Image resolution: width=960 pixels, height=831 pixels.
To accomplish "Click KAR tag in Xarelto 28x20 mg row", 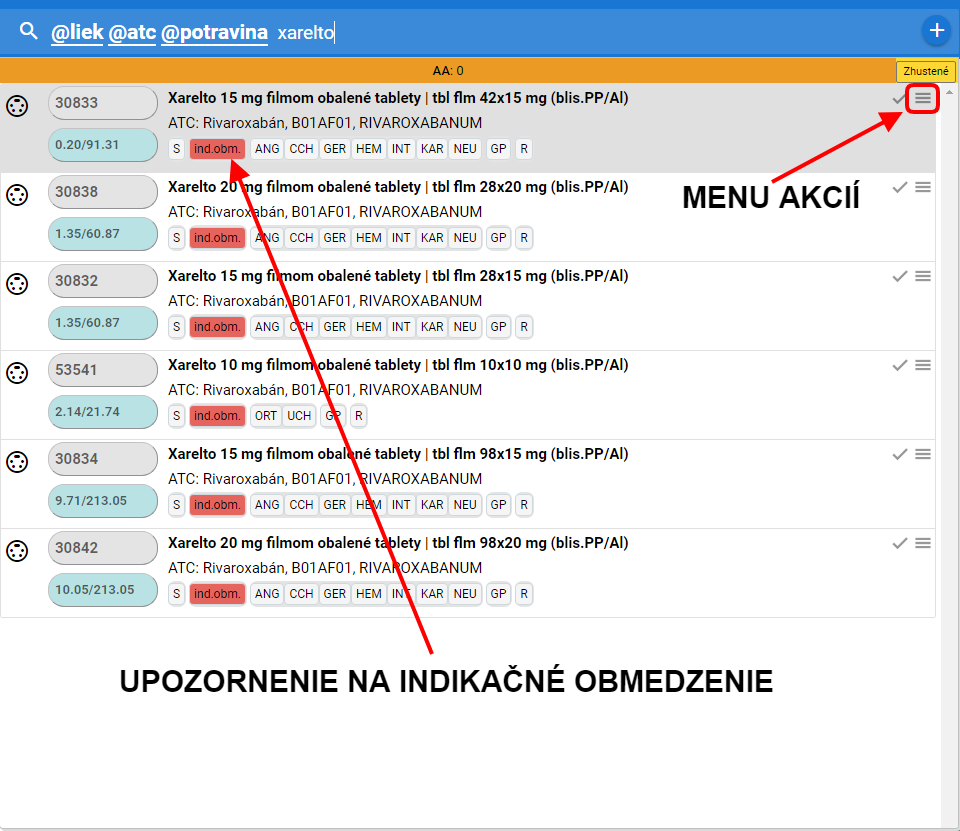I will (432, 238).
